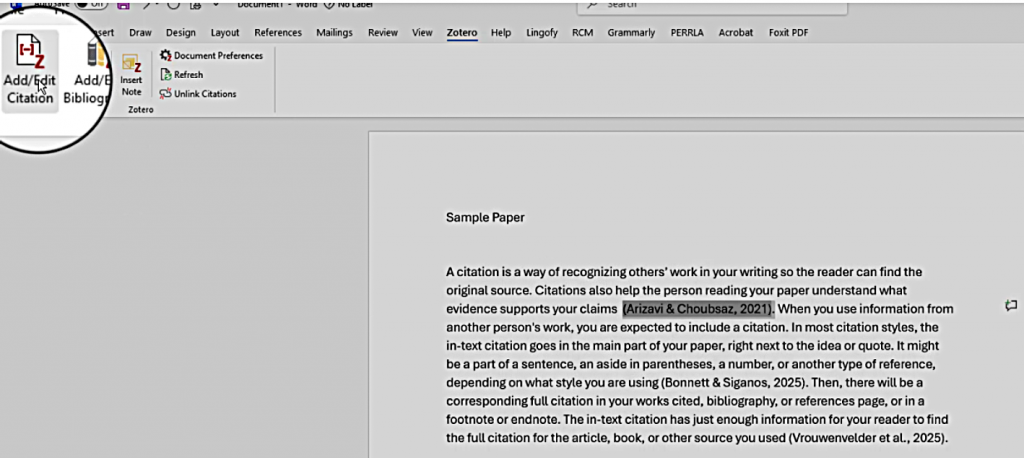Select the Grammarly tab

[629, 33]
